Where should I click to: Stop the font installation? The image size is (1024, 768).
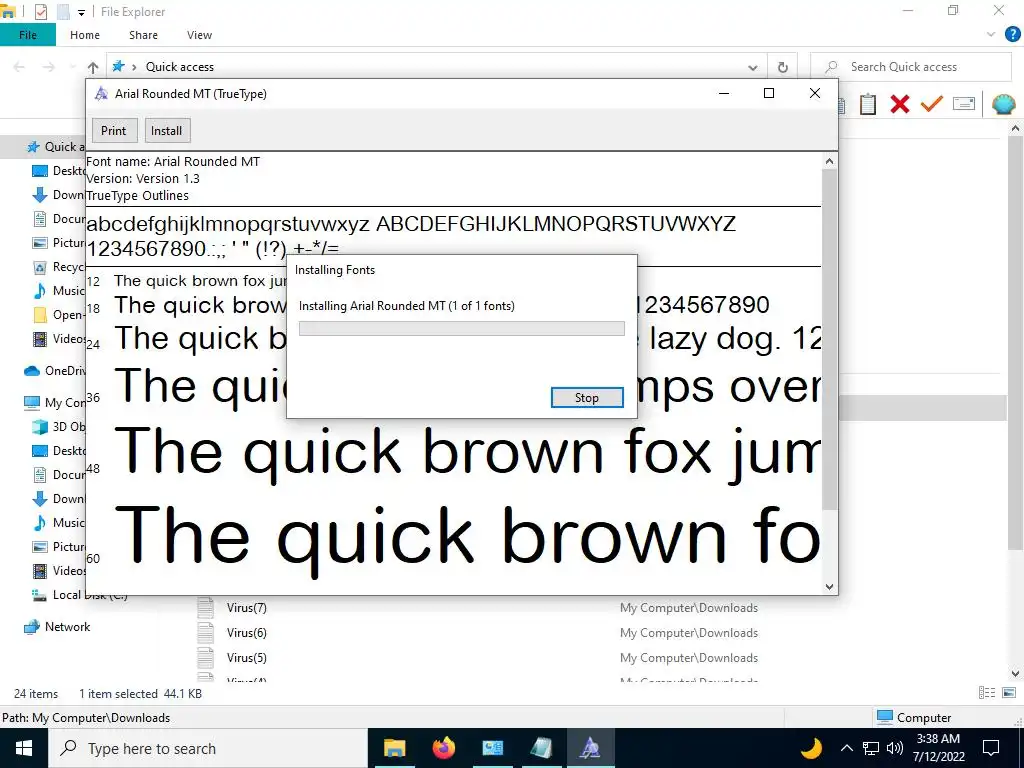pyautogui.click(x=586, y=398)
